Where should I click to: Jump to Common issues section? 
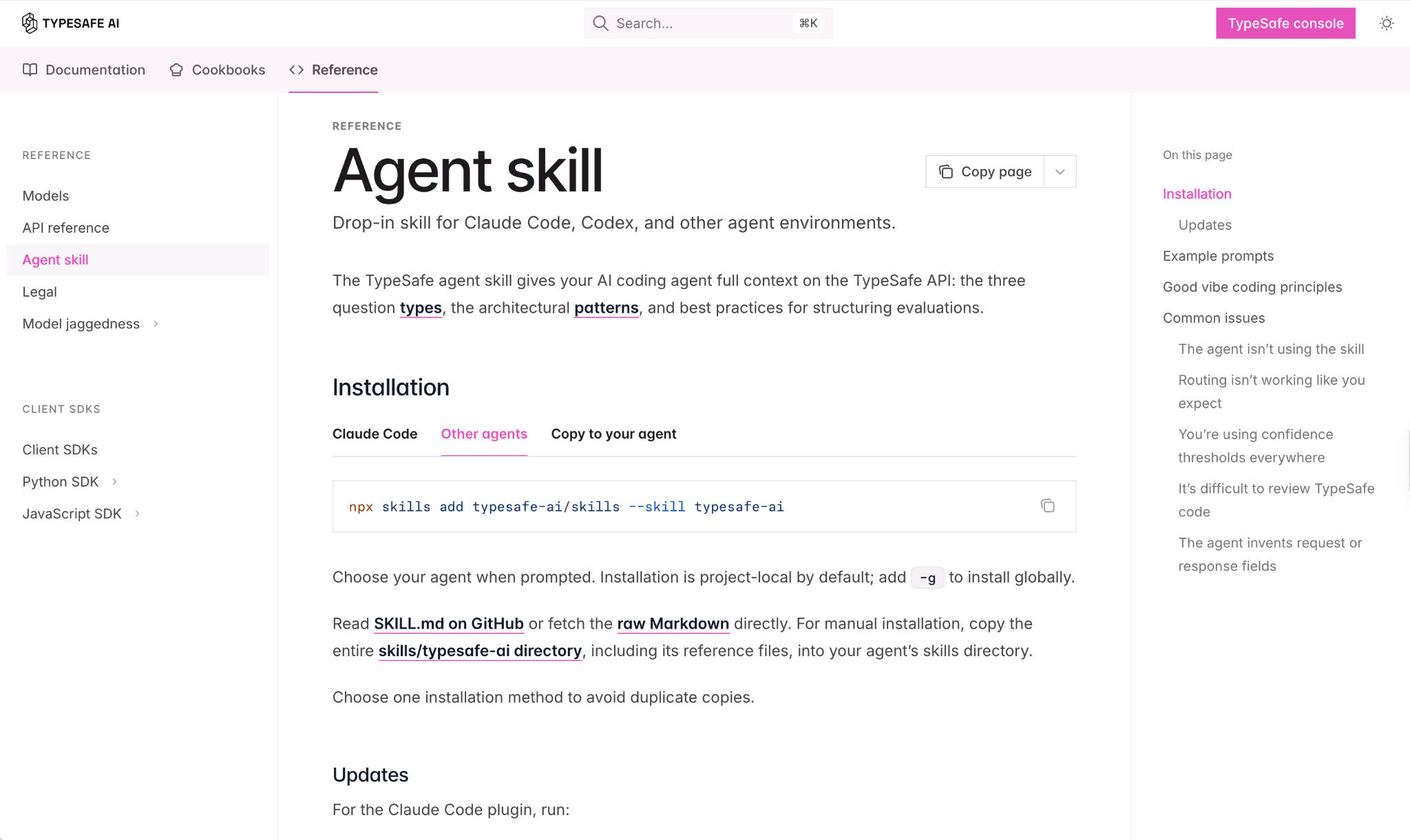(x=1214, y=318)
